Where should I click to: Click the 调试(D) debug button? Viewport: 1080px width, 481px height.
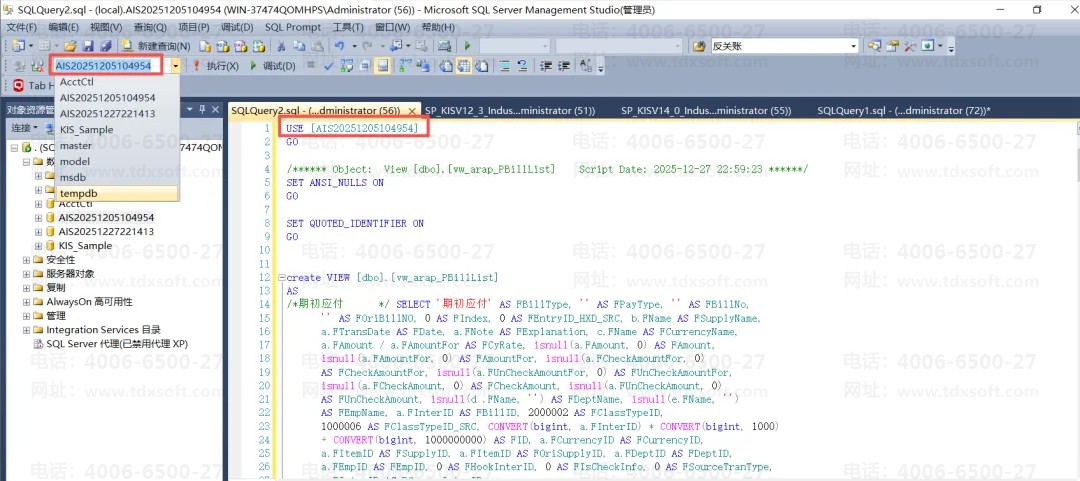(272, 65)
